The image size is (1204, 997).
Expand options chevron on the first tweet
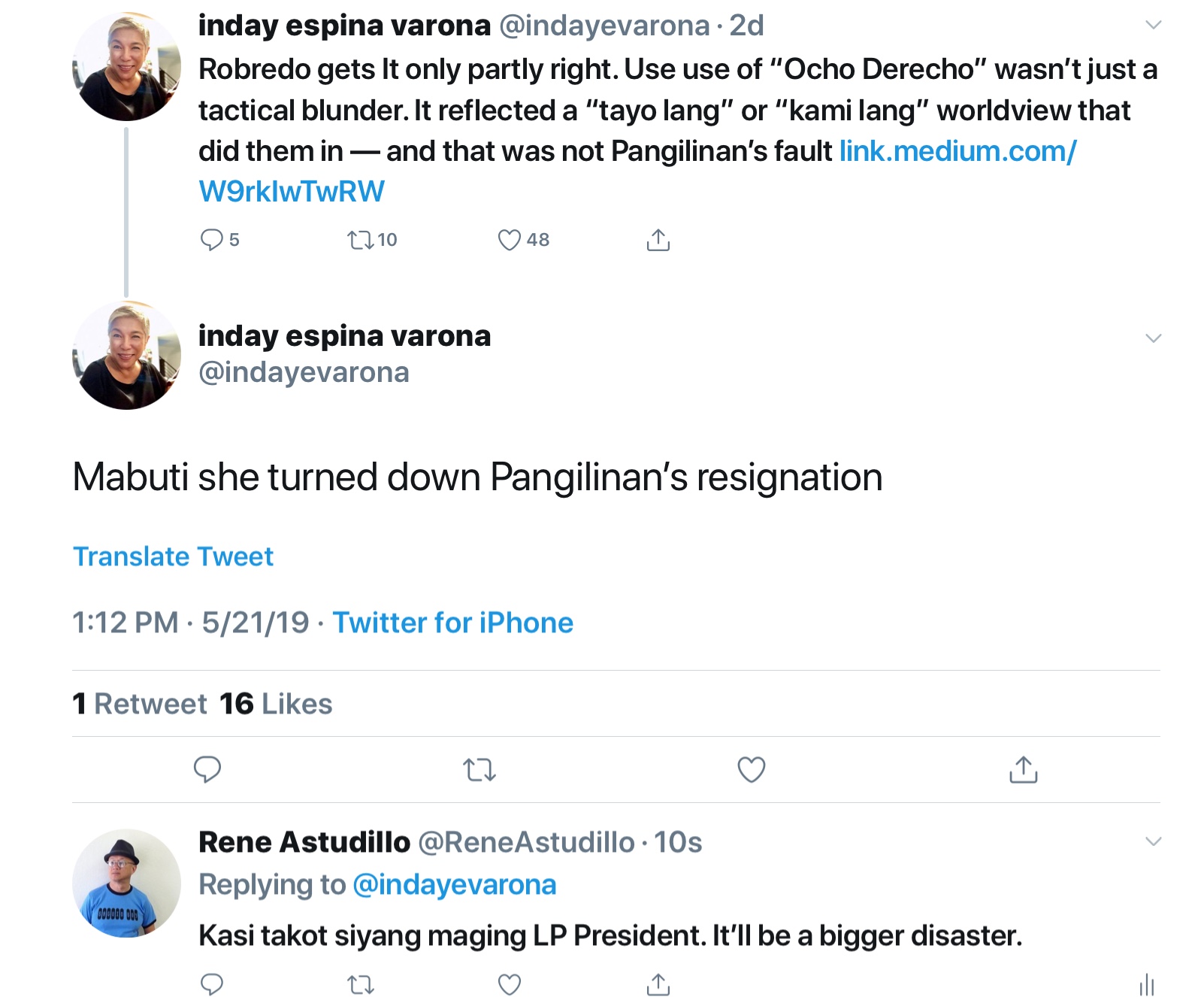(1153, 25)
